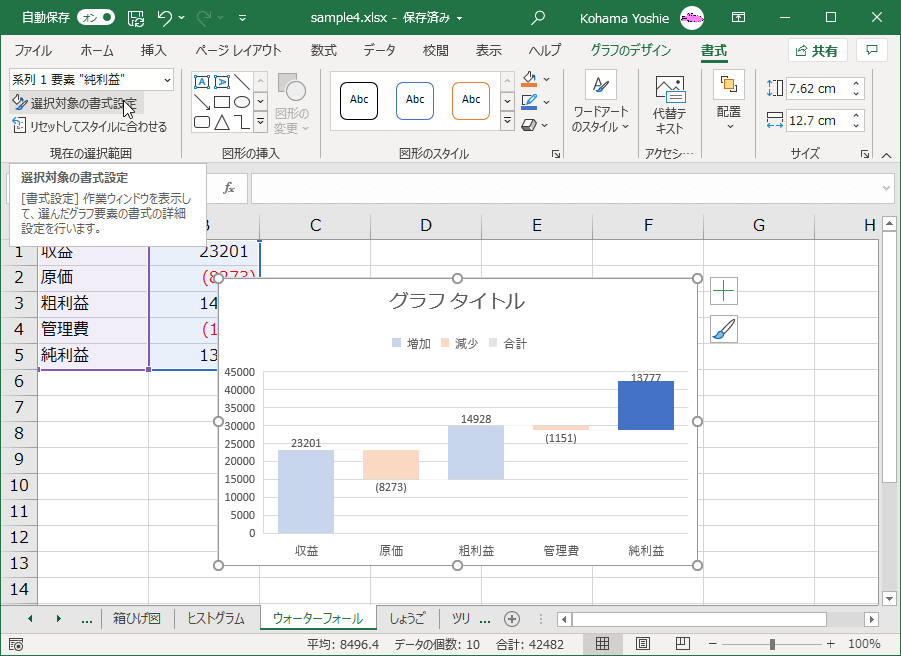Switch to the 表示 tab
Screen dimensions: 901x656
coord(488,51)
